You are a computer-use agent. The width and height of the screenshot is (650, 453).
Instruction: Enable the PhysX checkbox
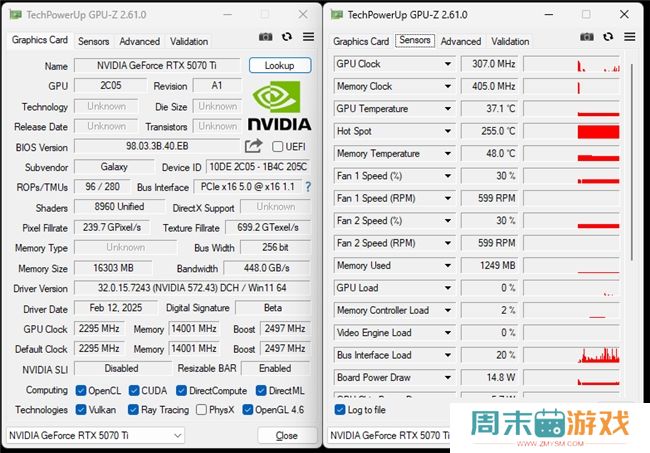[x=202, y=410]
